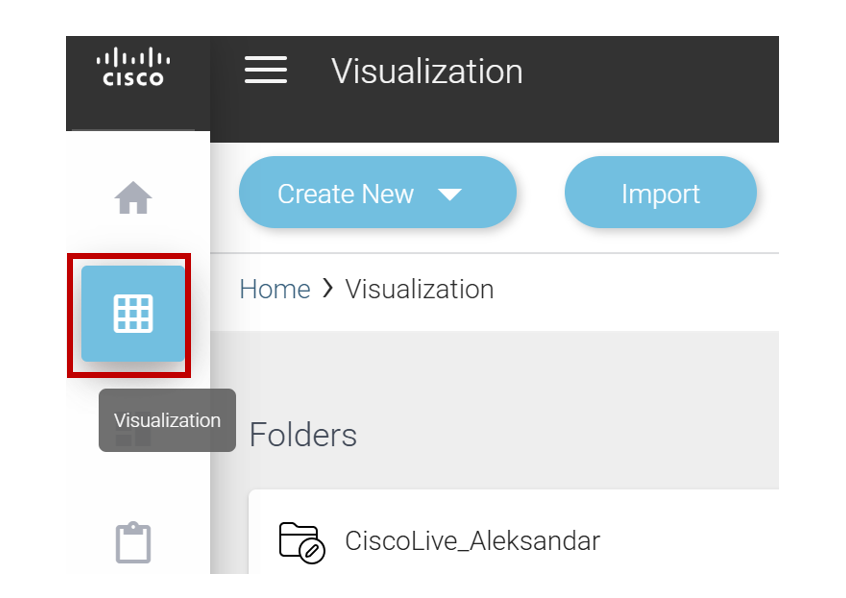Click the breadcrumb chevron separator
Viewport: 846px width, 598px height.
(x=328, y=289)
